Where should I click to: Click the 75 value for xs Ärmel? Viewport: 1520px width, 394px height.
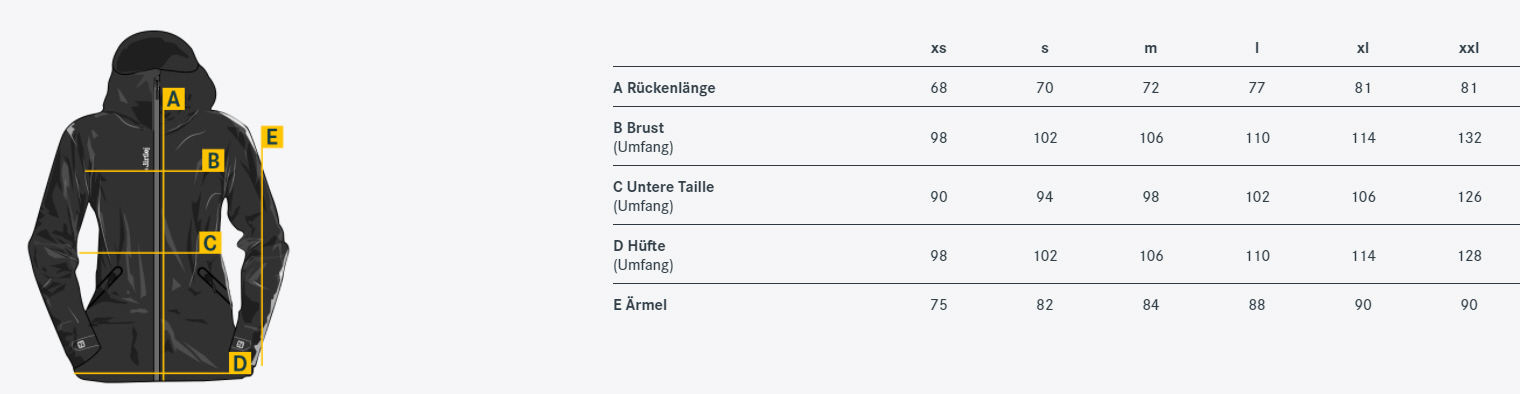tap(938, 305)
